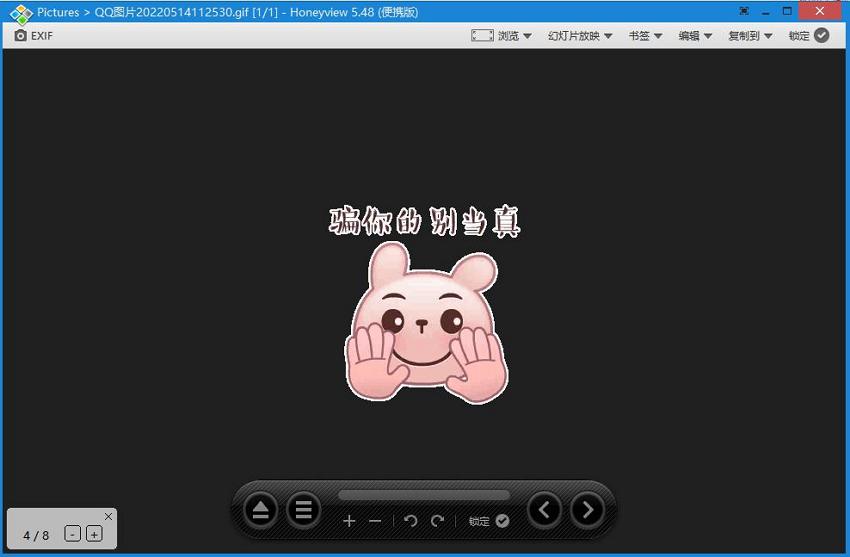Go to next image arrow
The height and width of the screenshot is (557, 850).
click(587, 511)
